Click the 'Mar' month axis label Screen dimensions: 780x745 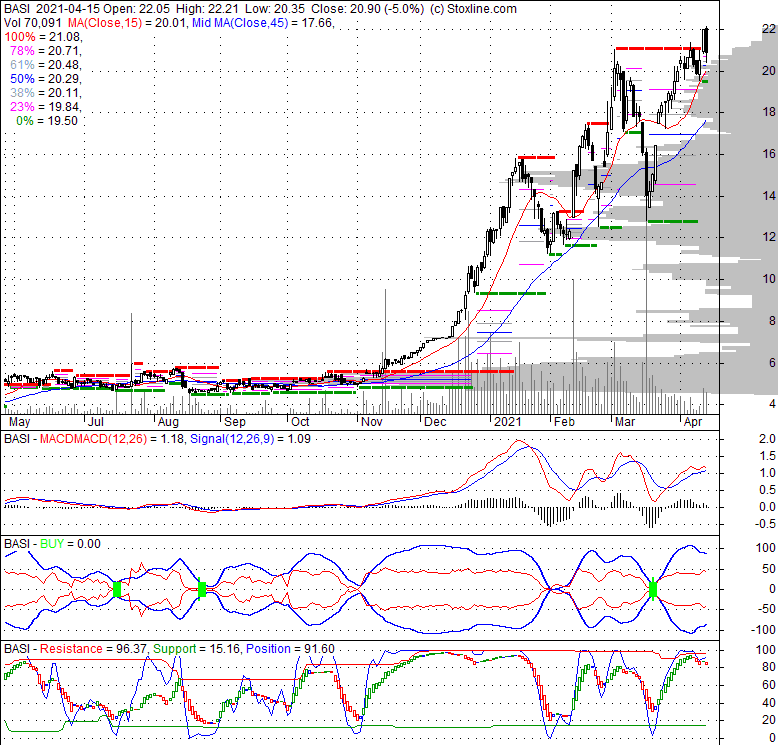tap(625, 422)
